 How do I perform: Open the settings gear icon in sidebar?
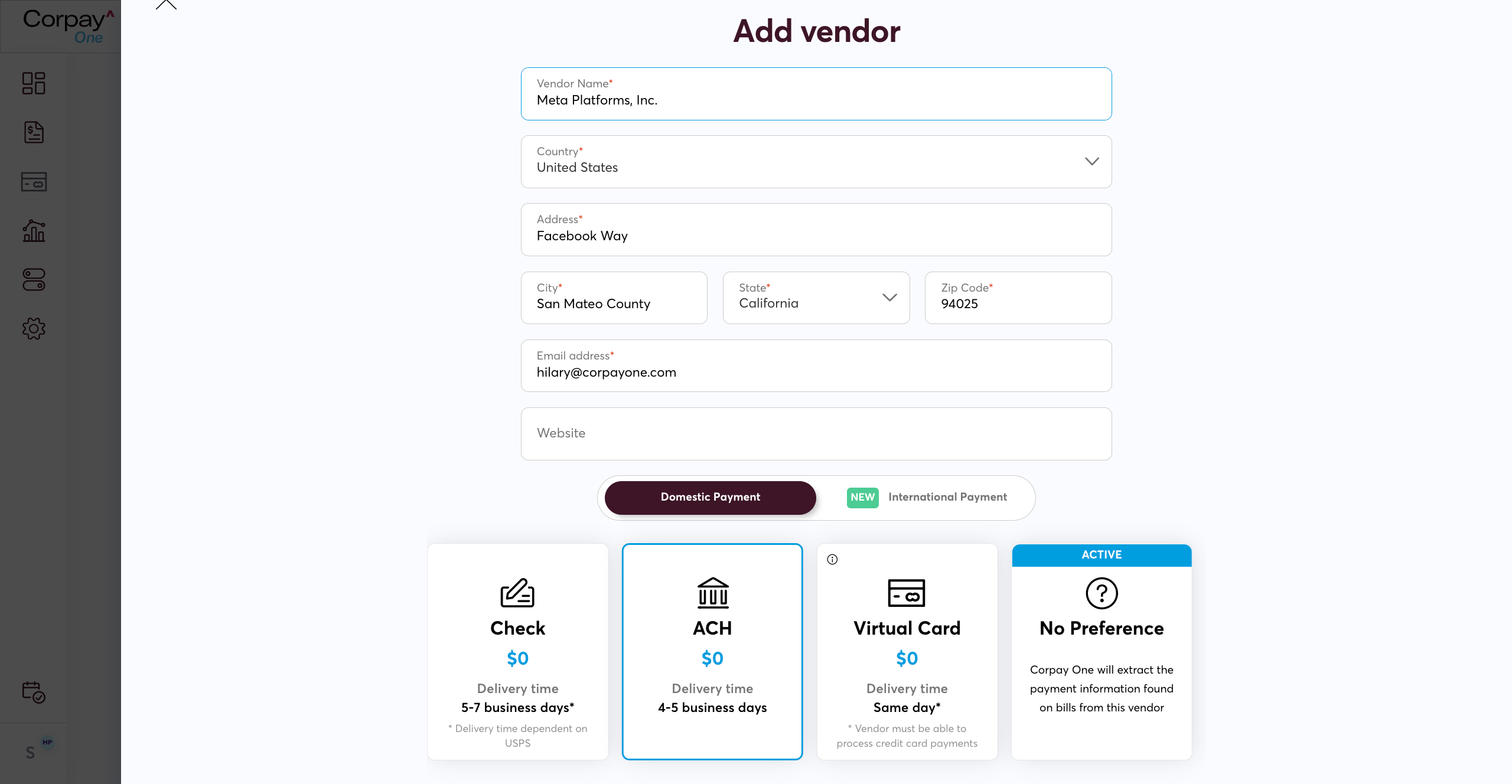[x=34, y=329]
